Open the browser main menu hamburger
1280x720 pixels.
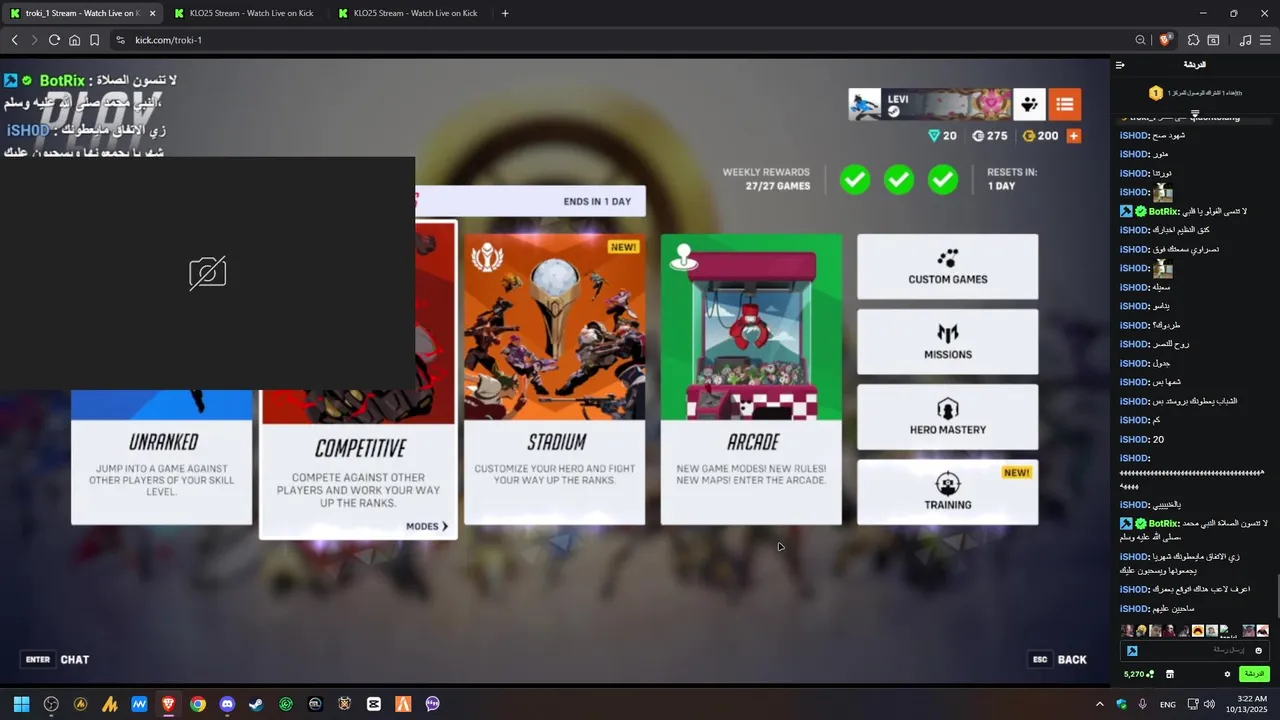pos(1265,40)
